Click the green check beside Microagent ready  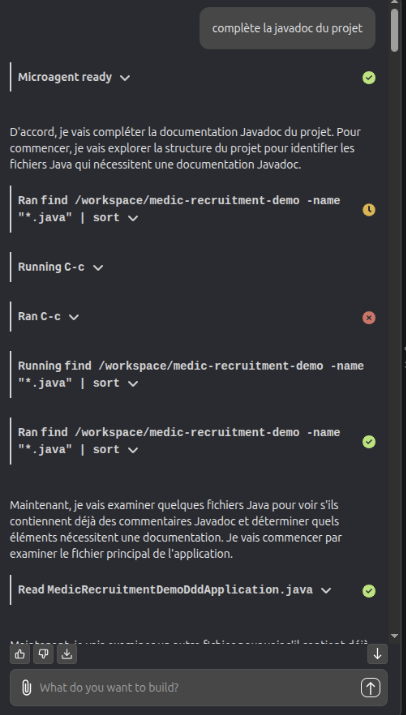coord(369,78)
